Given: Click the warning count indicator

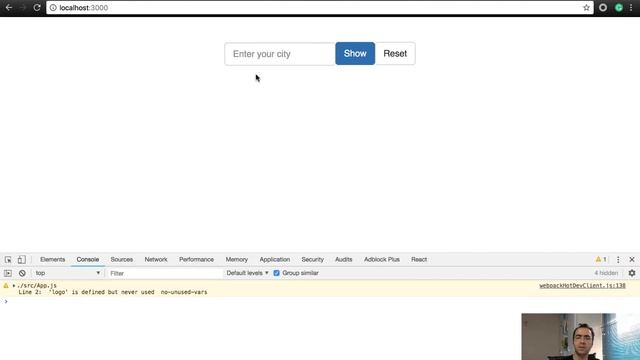Looking at the screenshot, I should point(601,259).
